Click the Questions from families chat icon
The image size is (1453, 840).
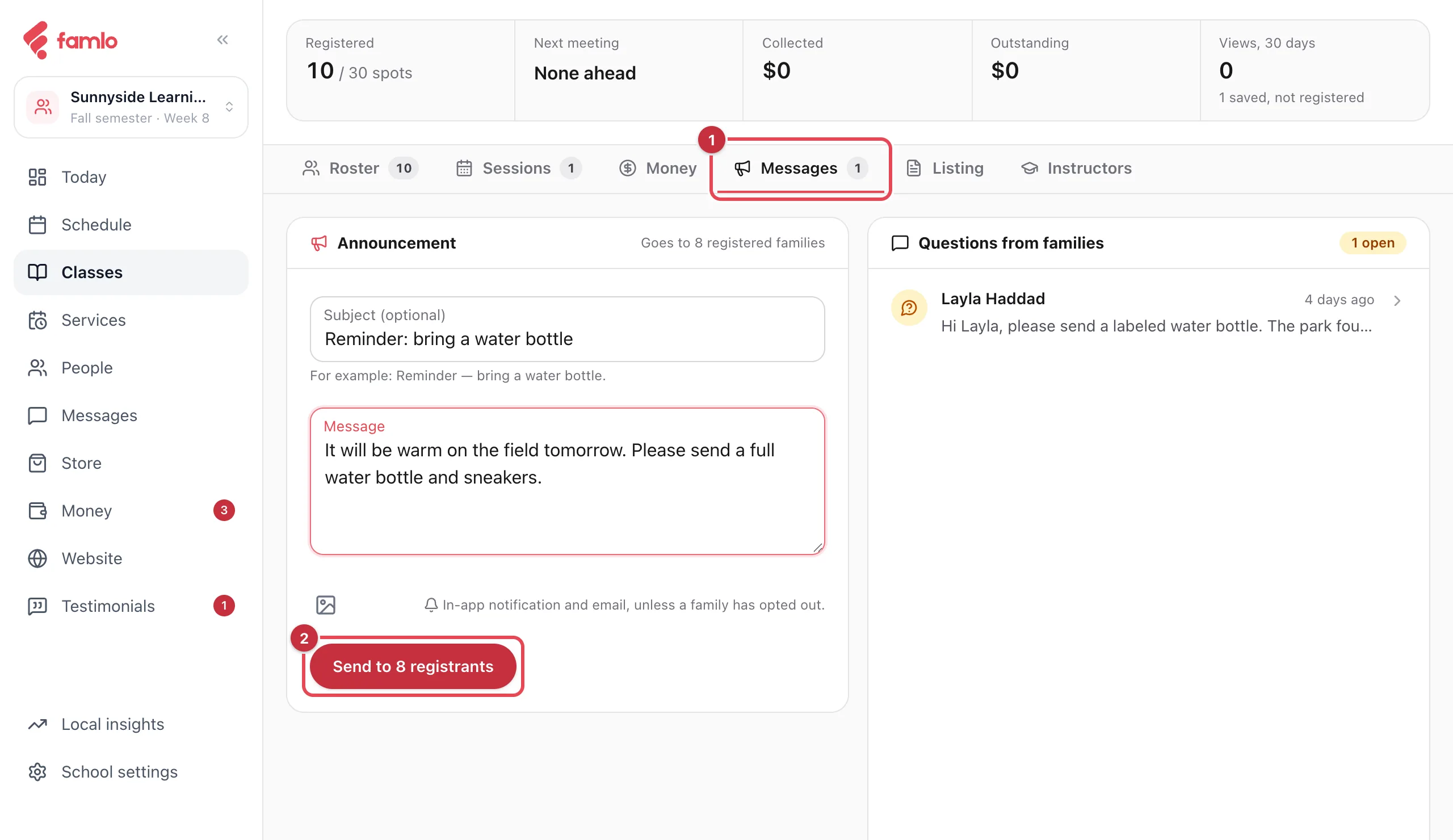900,243
